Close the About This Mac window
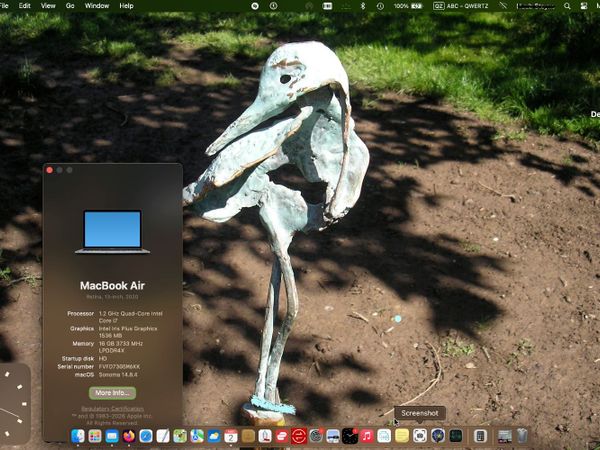The width and height of the screenshot is (600, 450). pos(50,170)
